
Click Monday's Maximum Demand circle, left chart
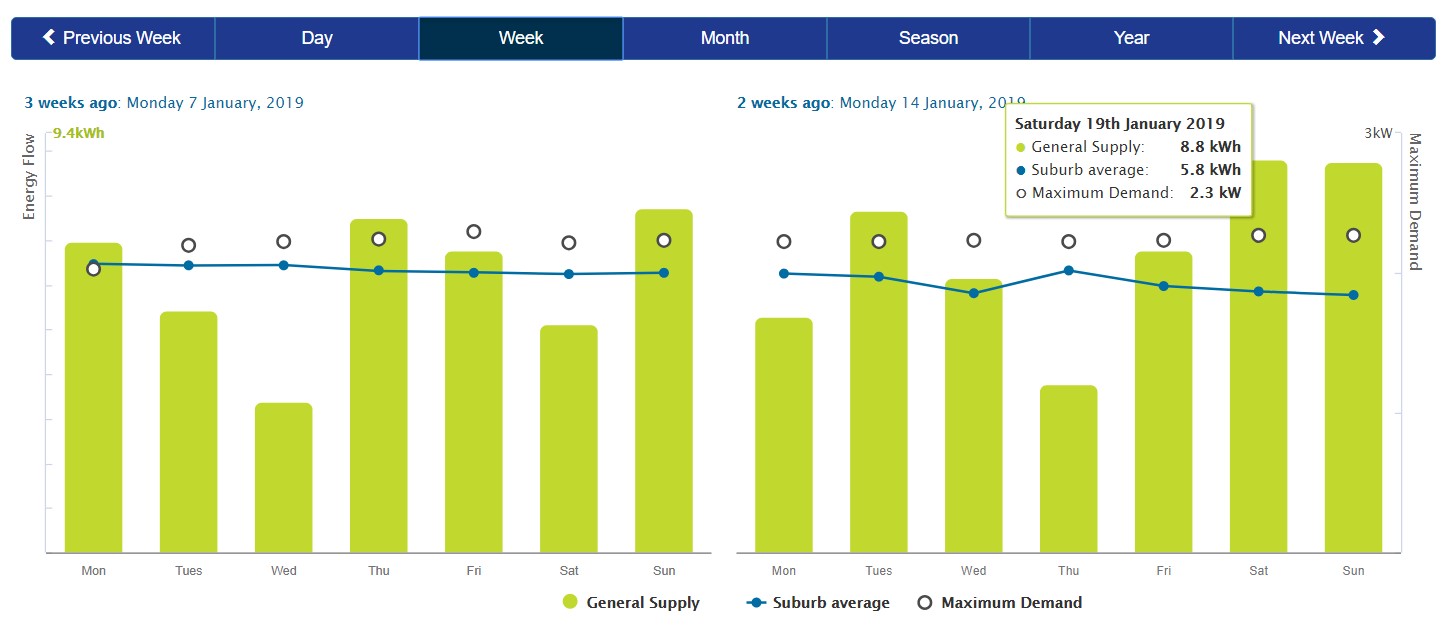[94, 268]
